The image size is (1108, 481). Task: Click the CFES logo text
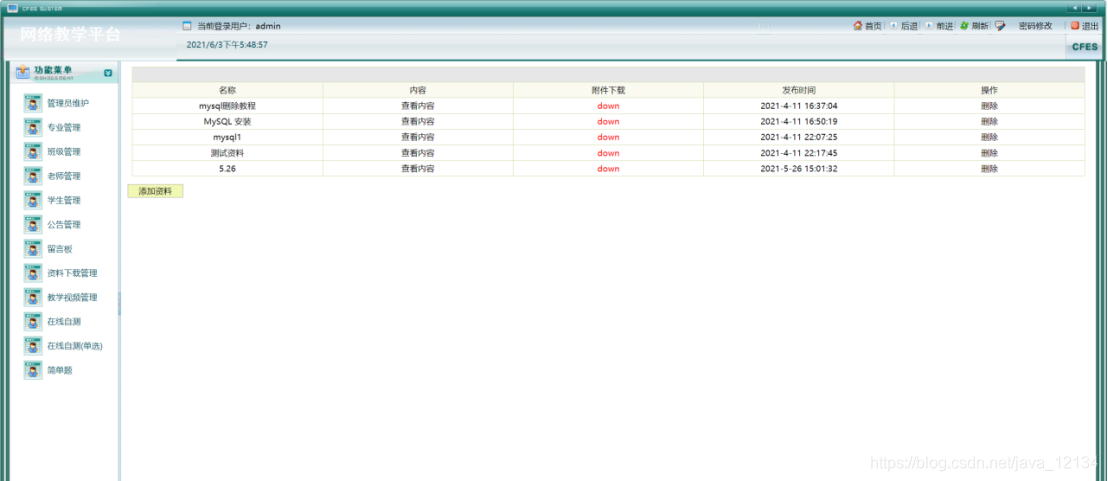point(1085,47)
